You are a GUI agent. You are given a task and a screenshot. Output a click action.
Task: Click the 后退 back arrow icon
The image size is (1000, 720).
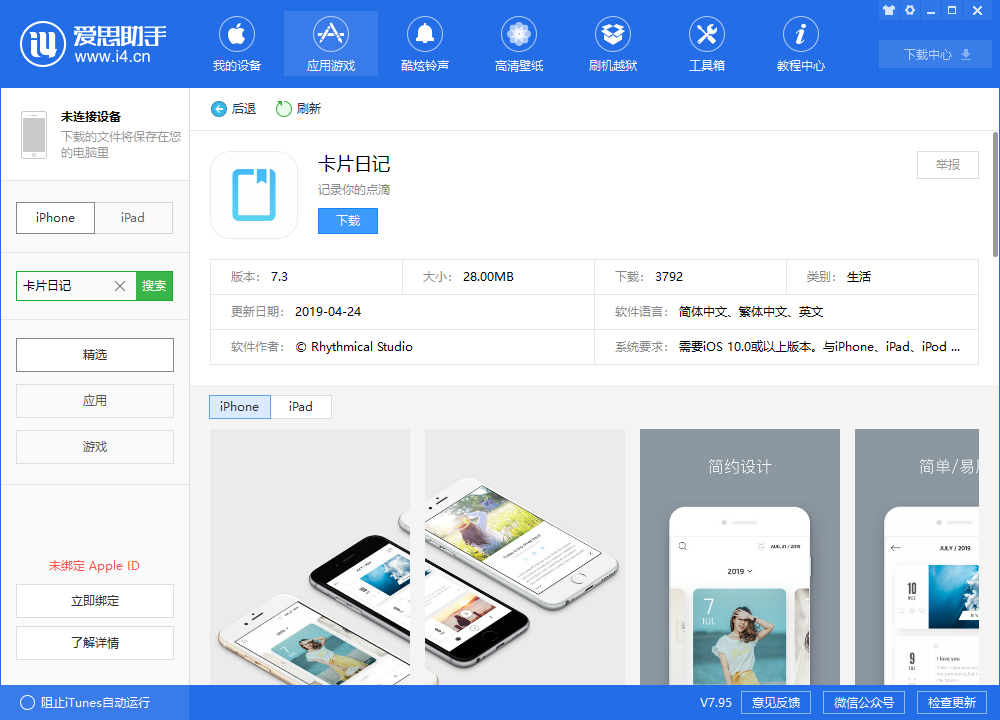[219, 109]
